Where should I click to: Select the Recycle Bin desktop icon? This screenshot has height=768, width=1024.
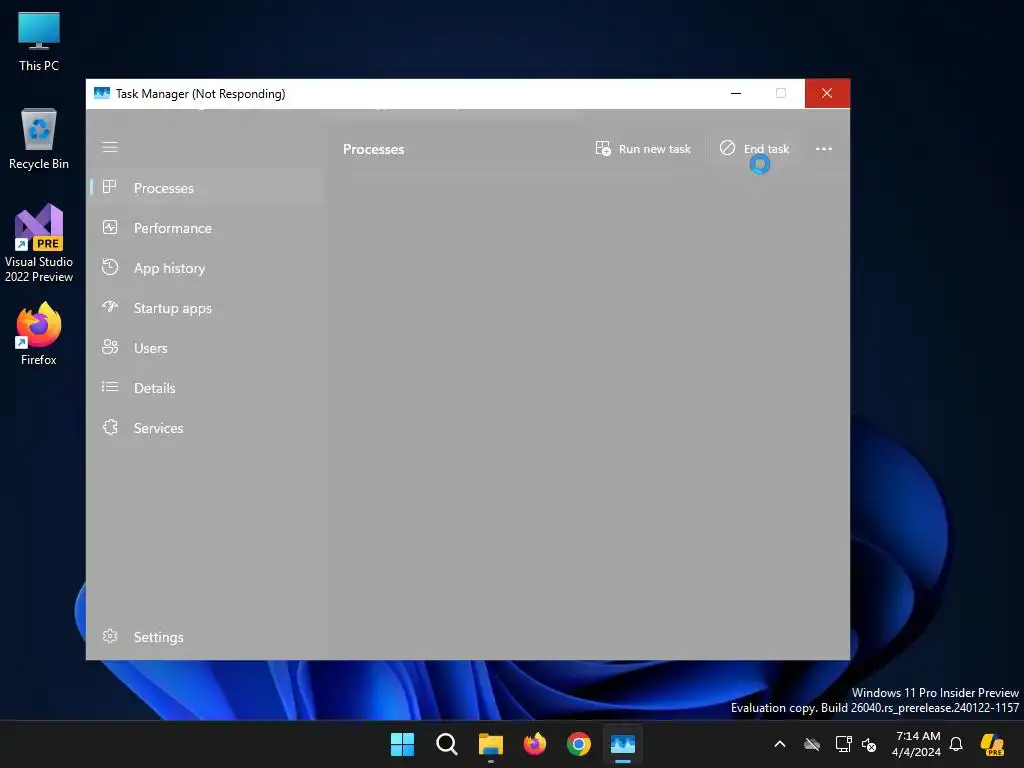(39, 140)
